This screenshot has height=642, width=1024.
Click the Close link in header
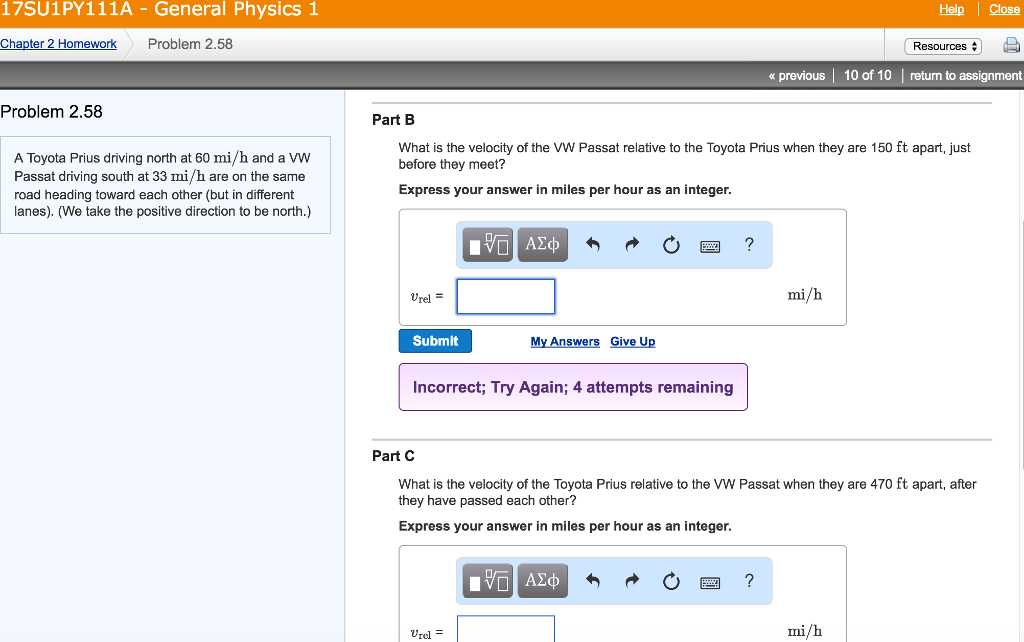1004,9
